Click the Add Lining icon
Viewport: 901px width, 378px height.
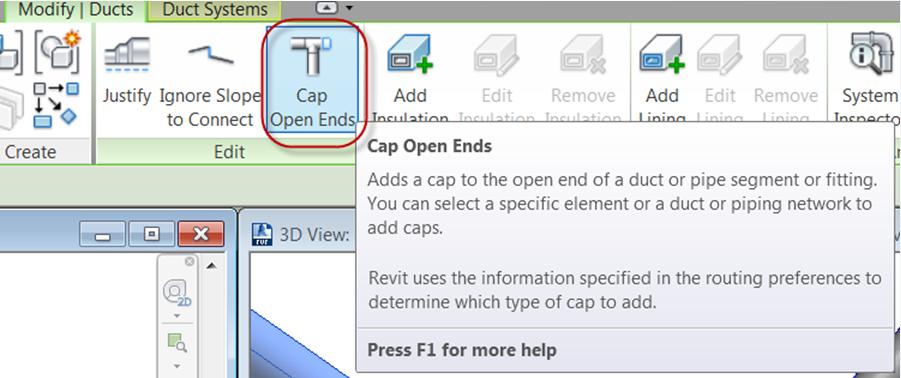pos(661,55)
